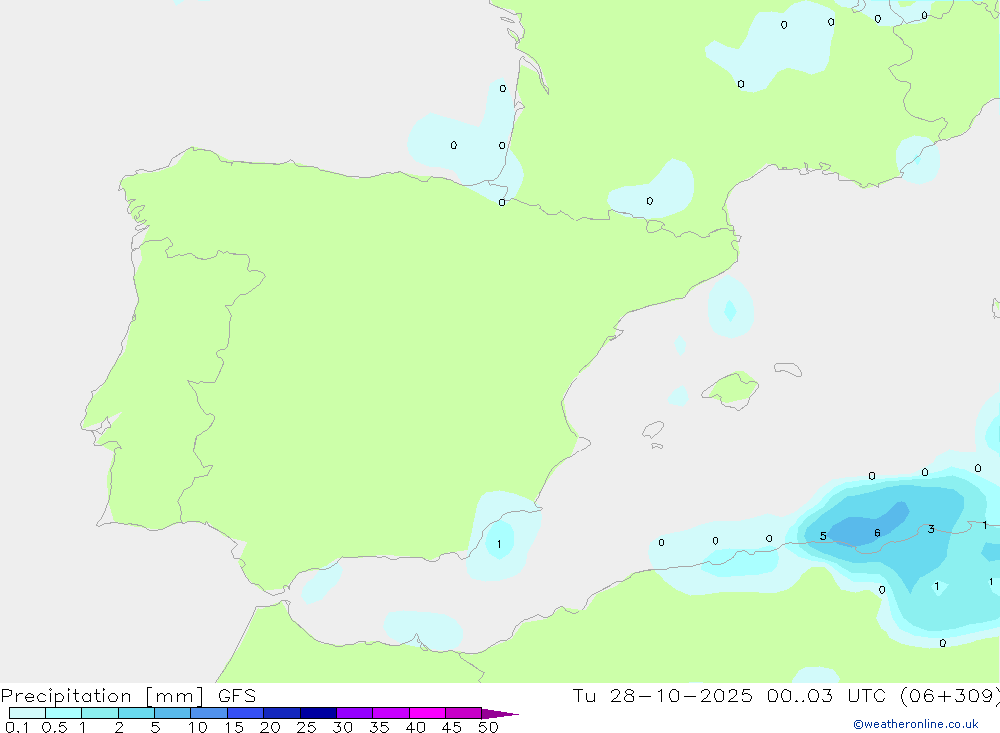Click the 'Tu 28-10-2025' date text

click(x=662, y=696)
